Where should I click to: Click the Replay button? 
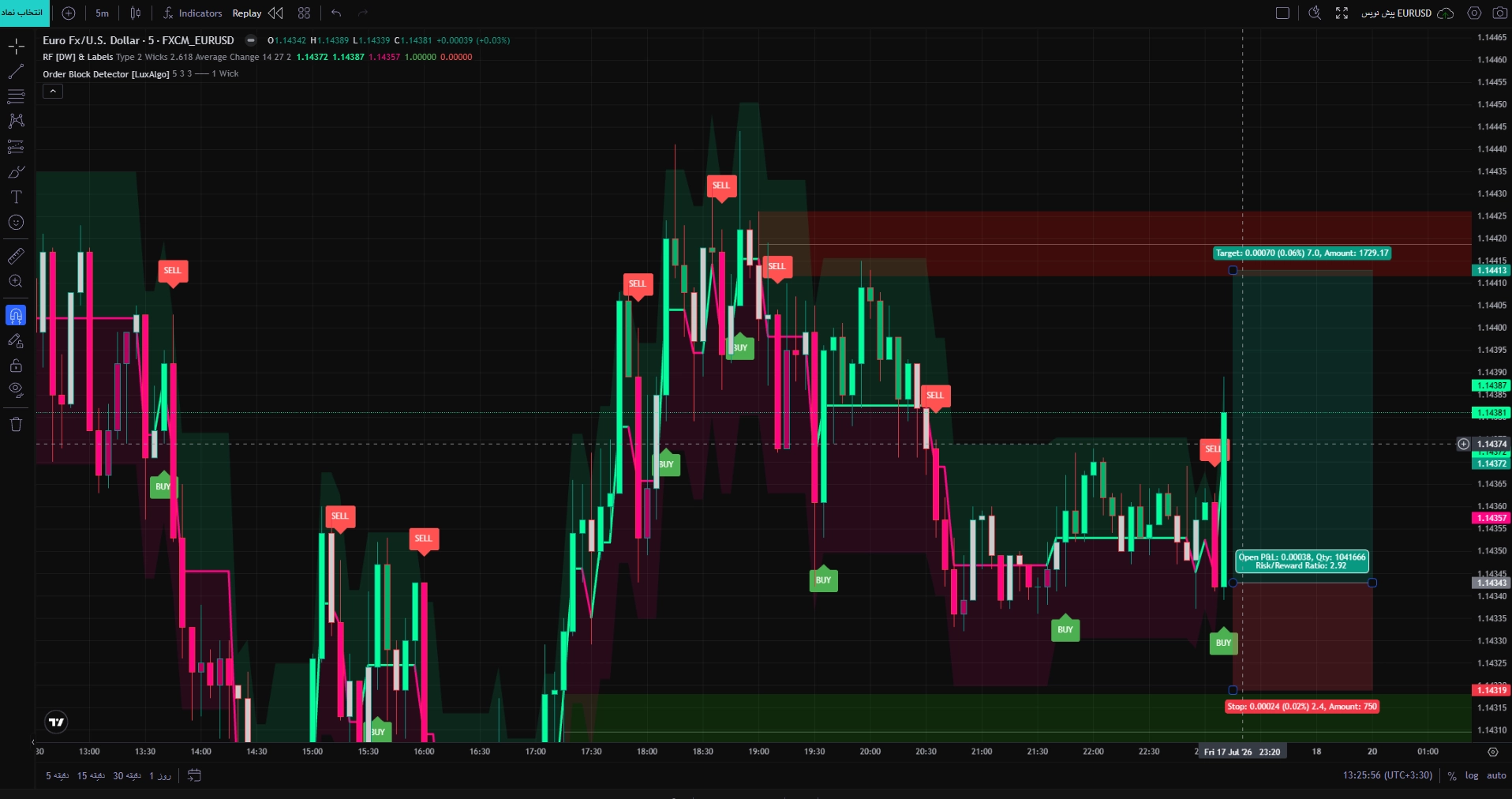click(247, 13)
